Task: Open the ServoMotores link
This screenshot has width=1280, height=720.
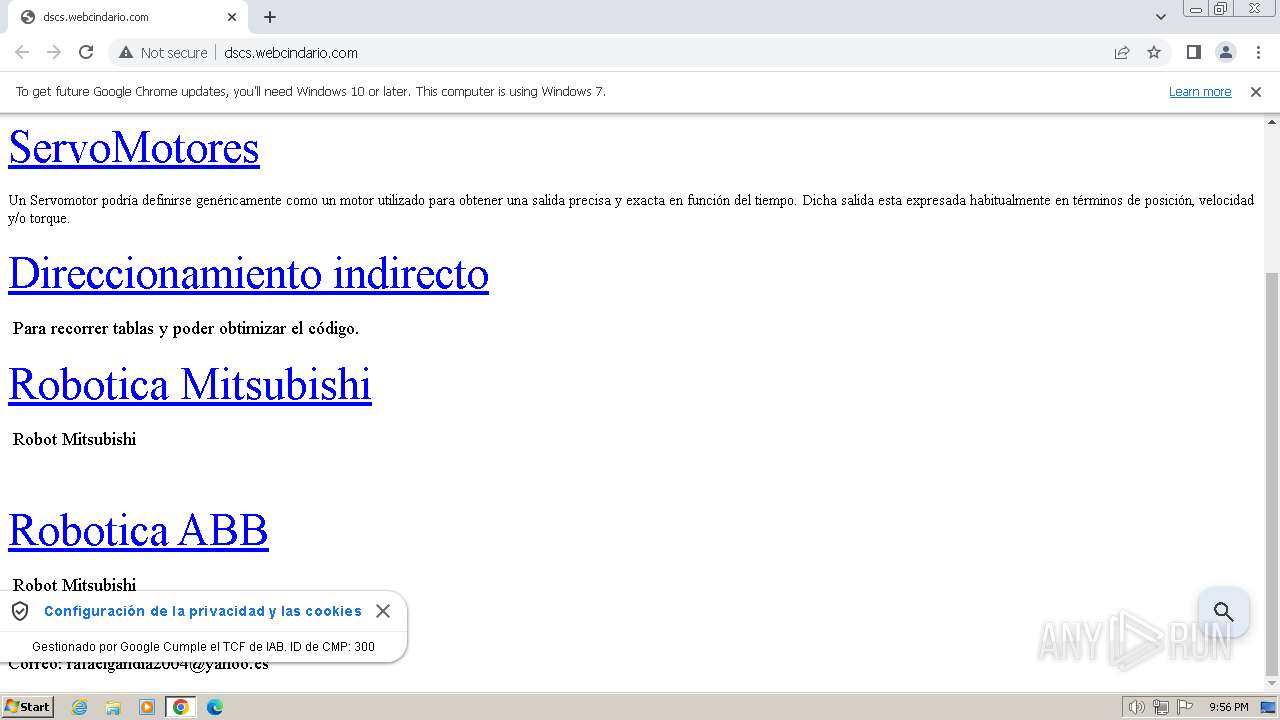Action: (x=134, y=148)
